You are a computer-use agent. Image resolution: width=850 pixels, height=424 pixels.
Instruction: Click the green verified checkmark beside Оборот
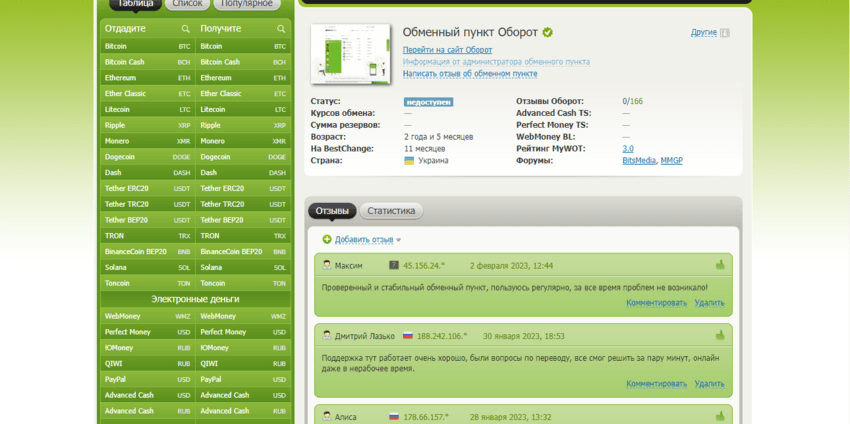[547, 32]
